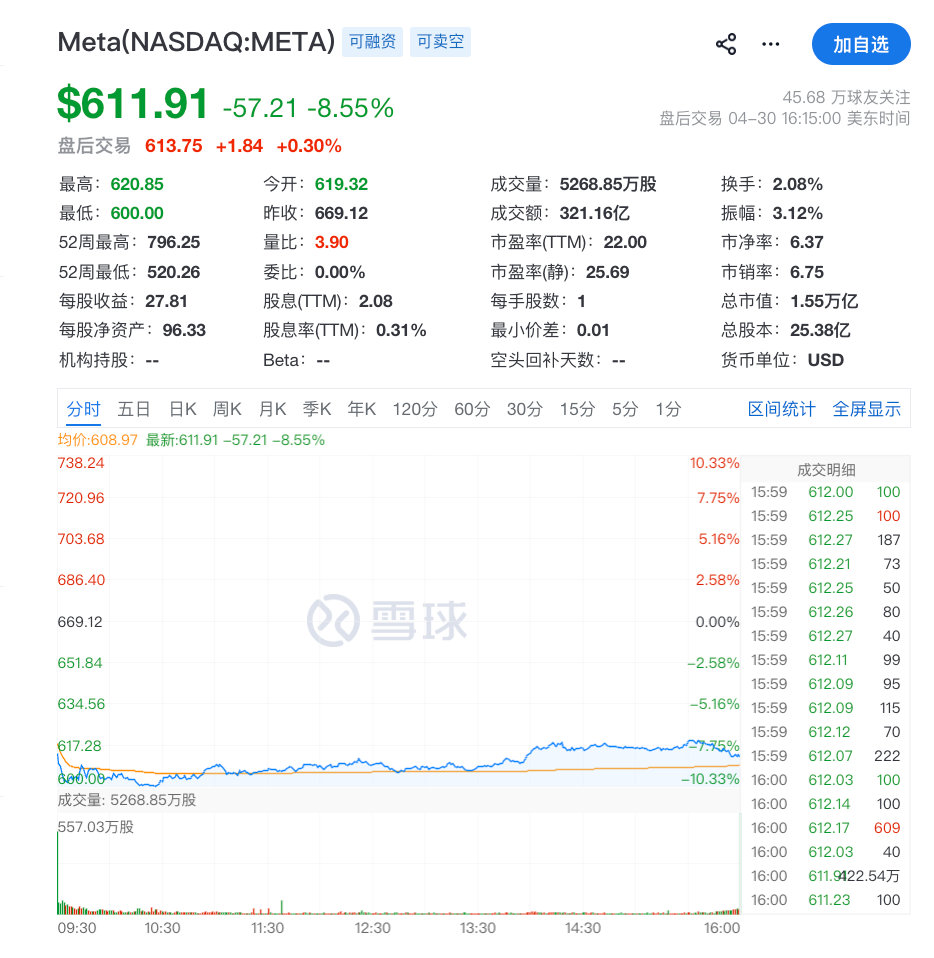Click the trade row priced 612.07
This screenshot has width=934, height=958.
click(826, 756)
